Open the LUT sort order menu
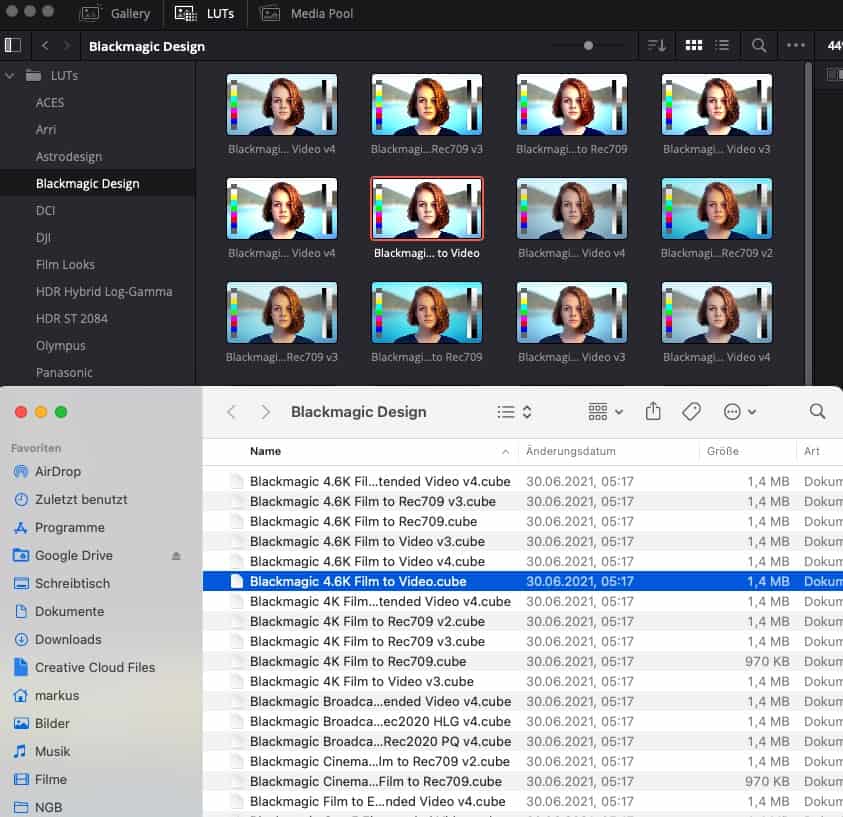843x817 pixels. [656, 45]
